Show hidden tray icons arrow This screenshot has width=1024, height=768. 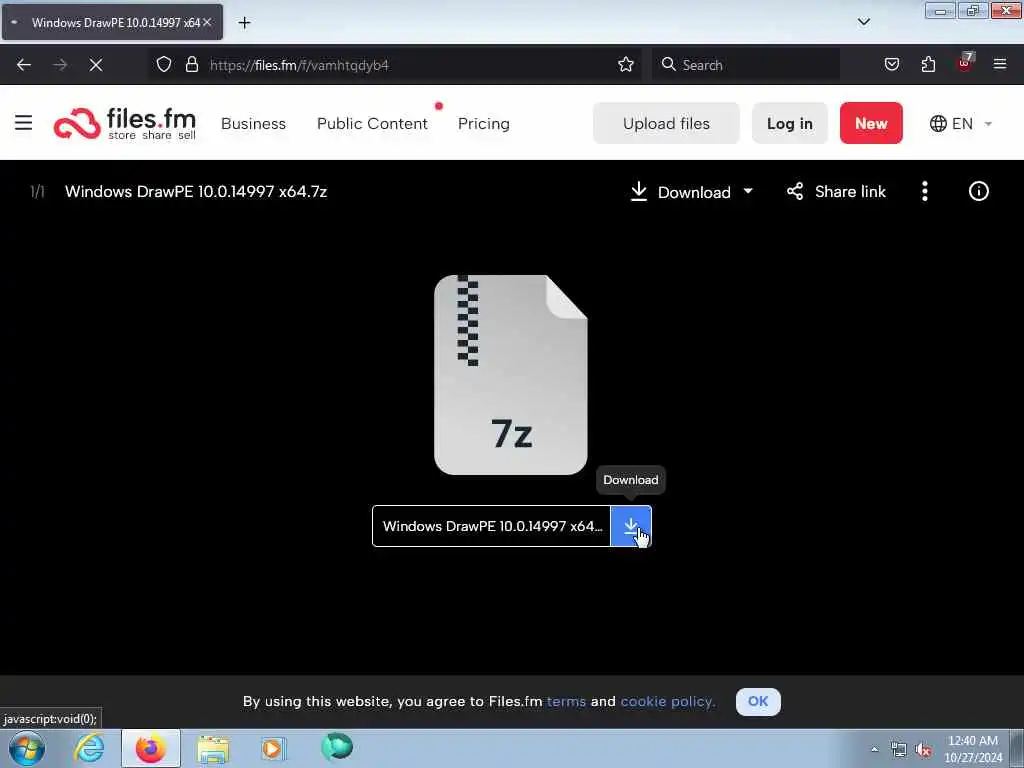point(874,749)
